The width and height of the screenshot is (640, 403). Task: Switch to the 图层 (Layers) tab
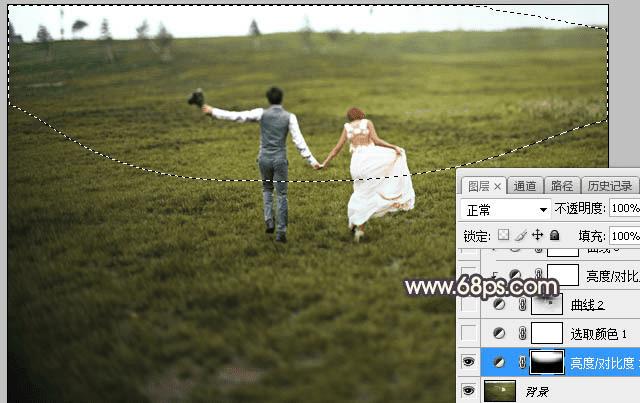[479, 186]
